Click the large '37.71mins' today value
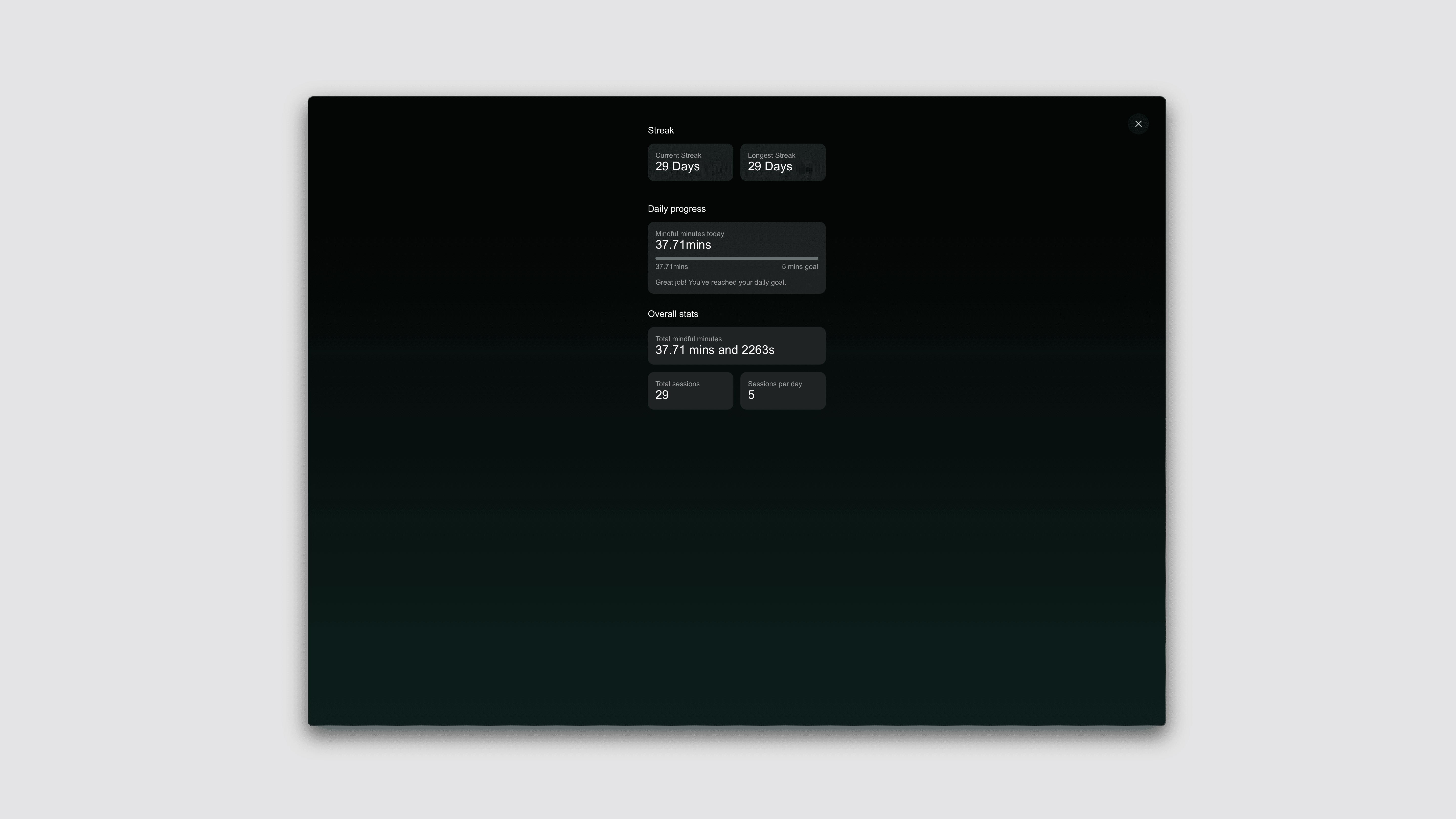Viewport: 1456px width, 819px height. 683,245
